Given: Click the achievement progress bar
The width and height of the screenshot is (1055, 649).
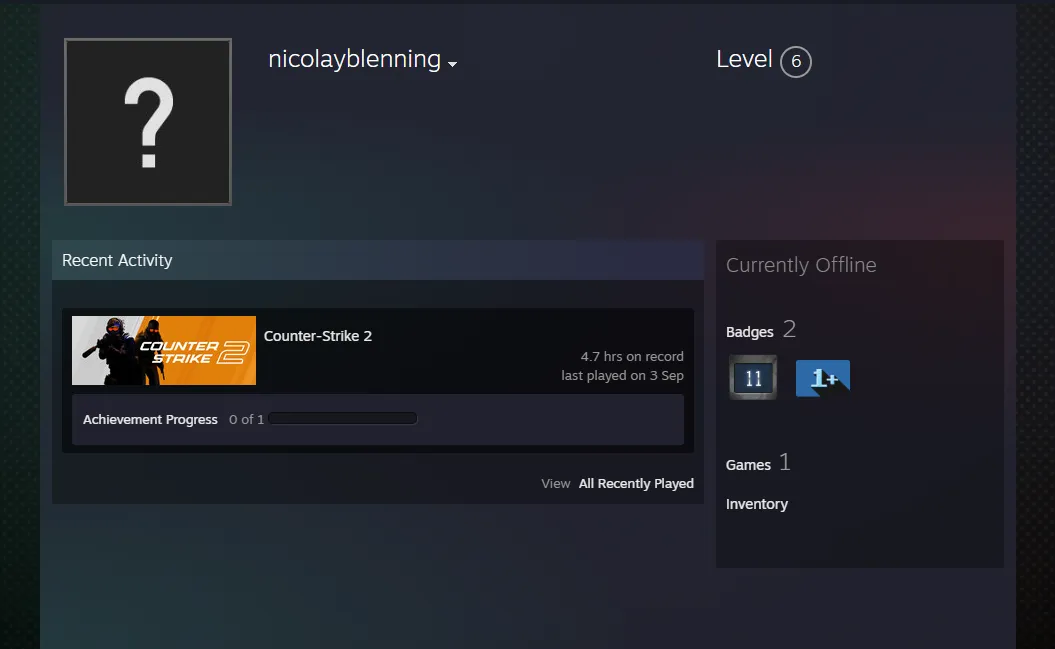Looking at the screenshot, I should tap(342, 418).
